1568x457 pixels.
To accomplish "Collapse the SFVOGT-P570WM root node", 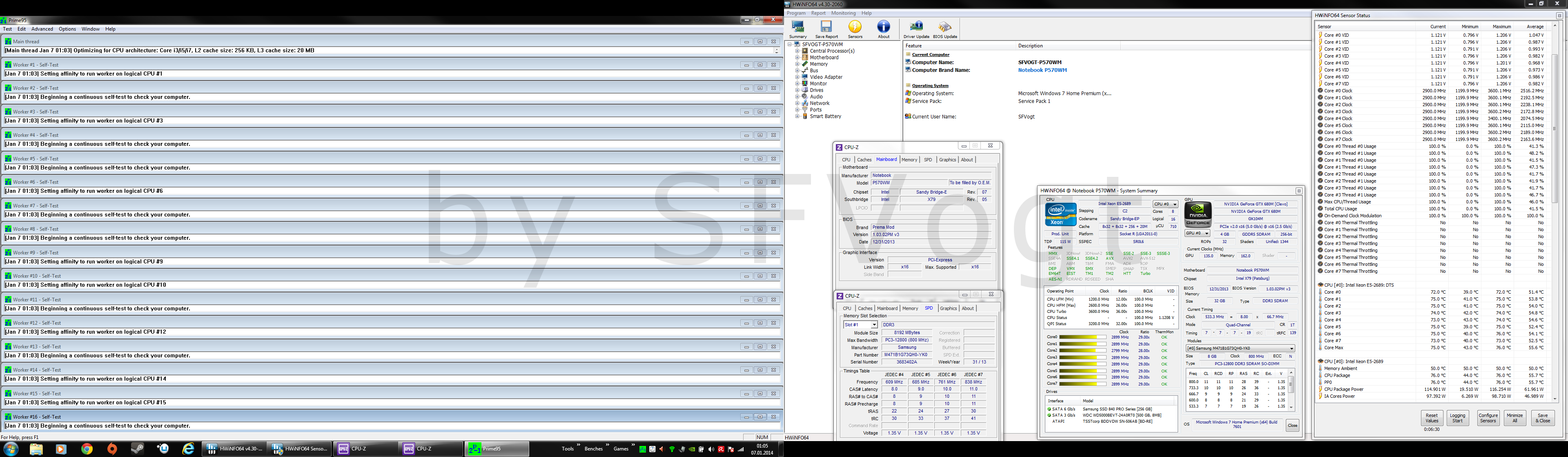I will (x=790, y=45).
